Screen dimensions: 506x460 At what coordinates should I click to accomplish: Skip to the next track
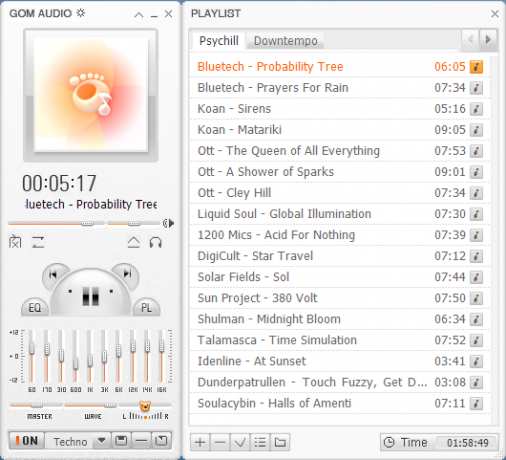point(127,274)
